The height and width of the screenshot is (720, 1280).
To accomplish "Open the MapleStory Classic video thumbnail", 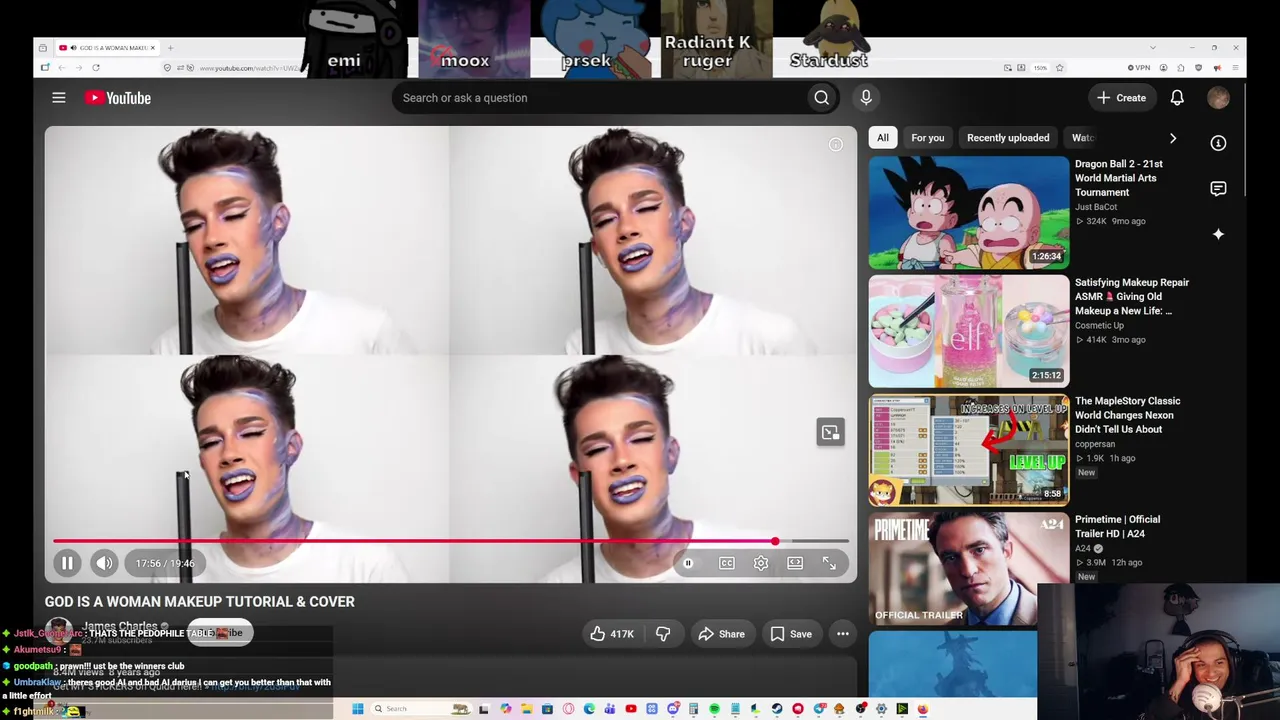I will [x=968, y=450].
